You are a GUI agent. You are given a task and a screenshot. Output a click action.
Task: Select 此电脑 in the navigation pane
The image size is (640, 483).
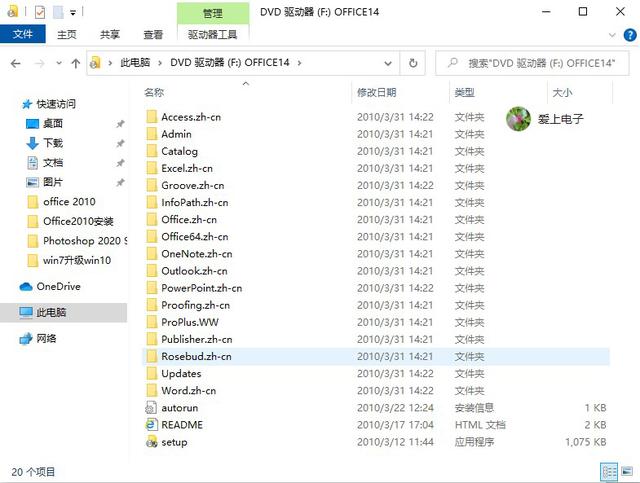tap(64, 313)
